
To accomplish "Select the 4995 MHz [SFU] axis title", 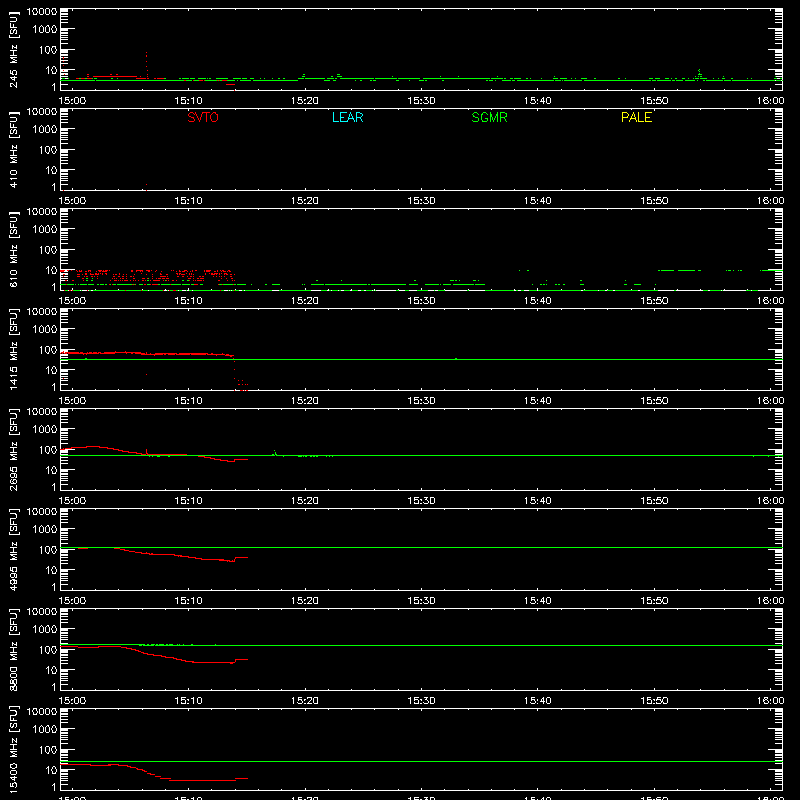I will pos(14,549).
